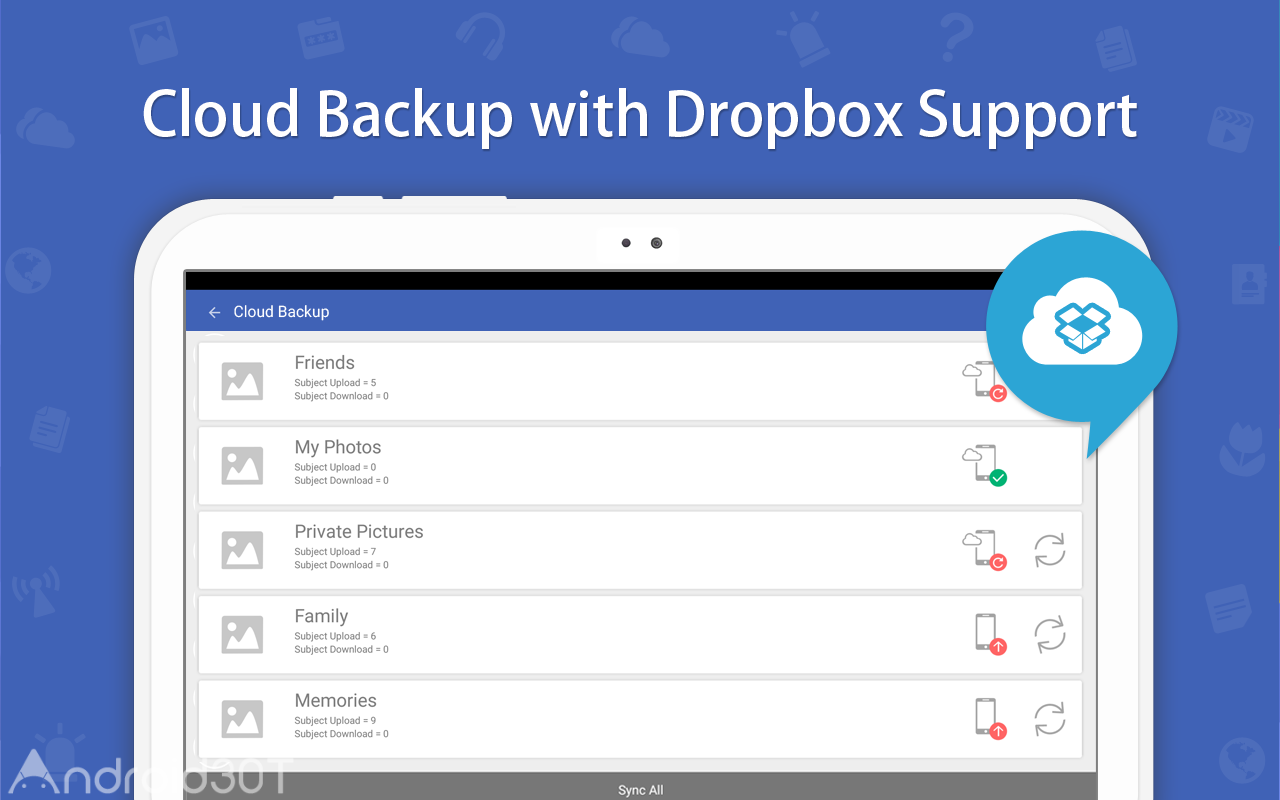The image size is (1280, 800).
Task: Click My Photos synced status icon
Action: [x=984, y=466]
